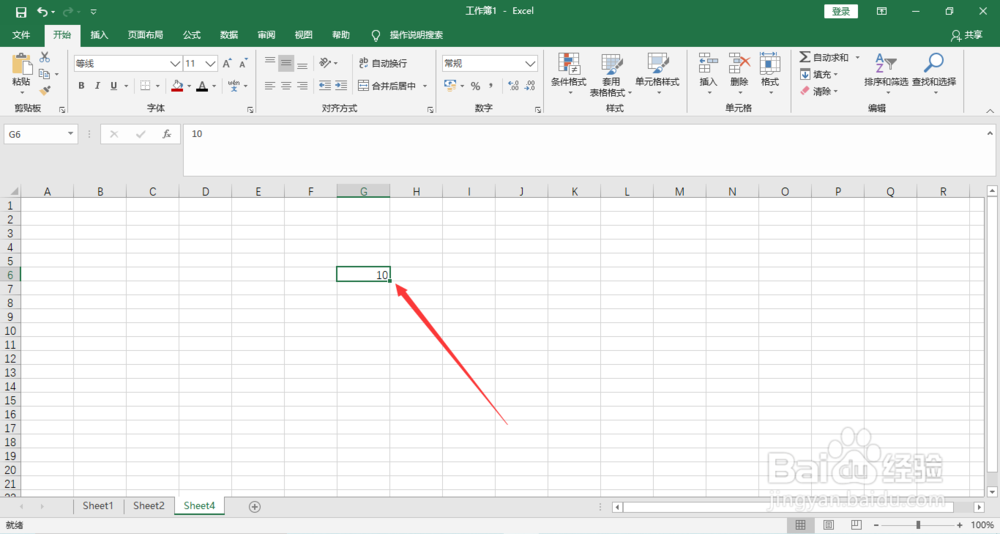Click the text orientation icon
This screenshot has width=1000, height=534.
pos(325,63)
